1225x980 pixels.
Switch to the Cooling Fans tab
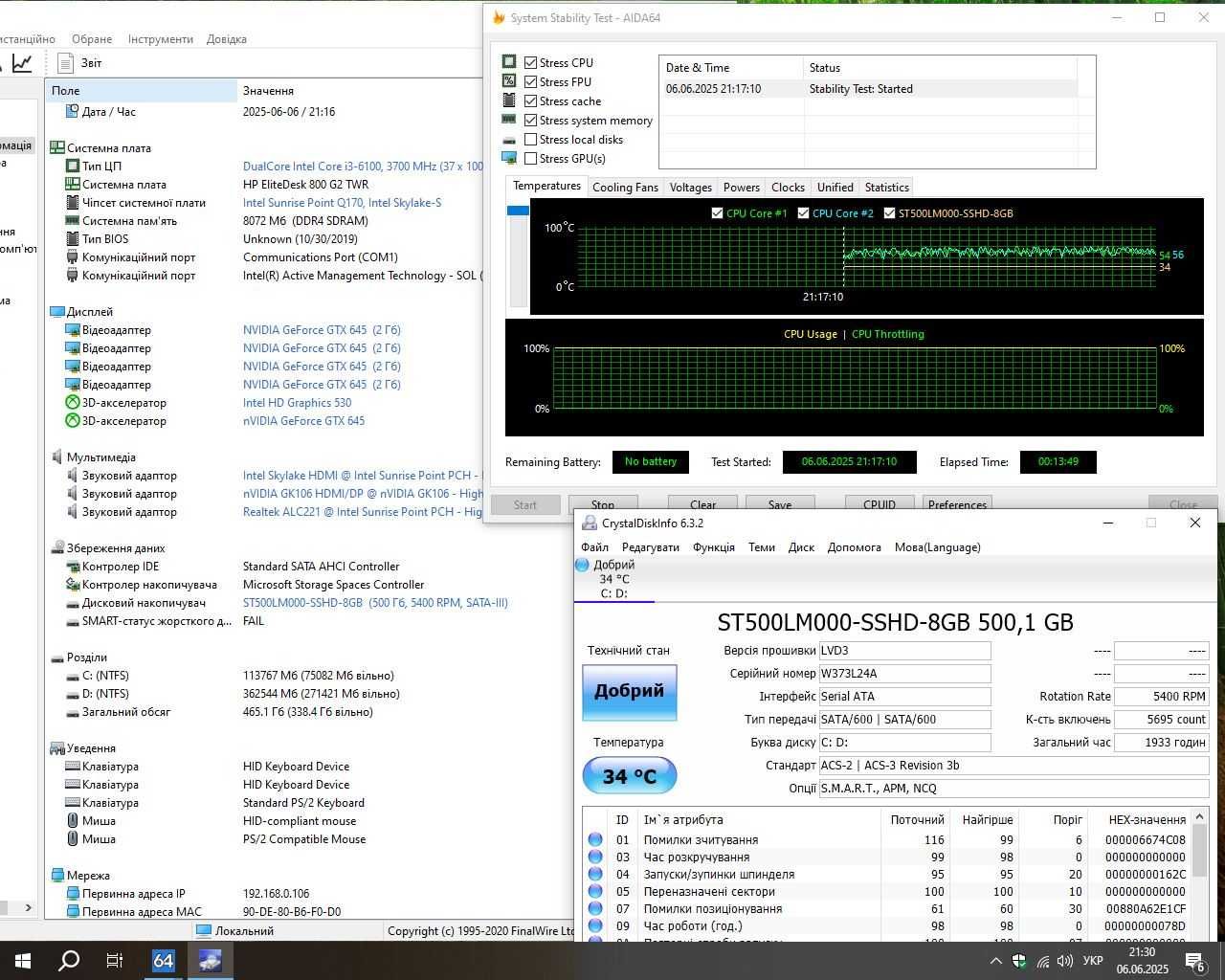coord(625,188)
